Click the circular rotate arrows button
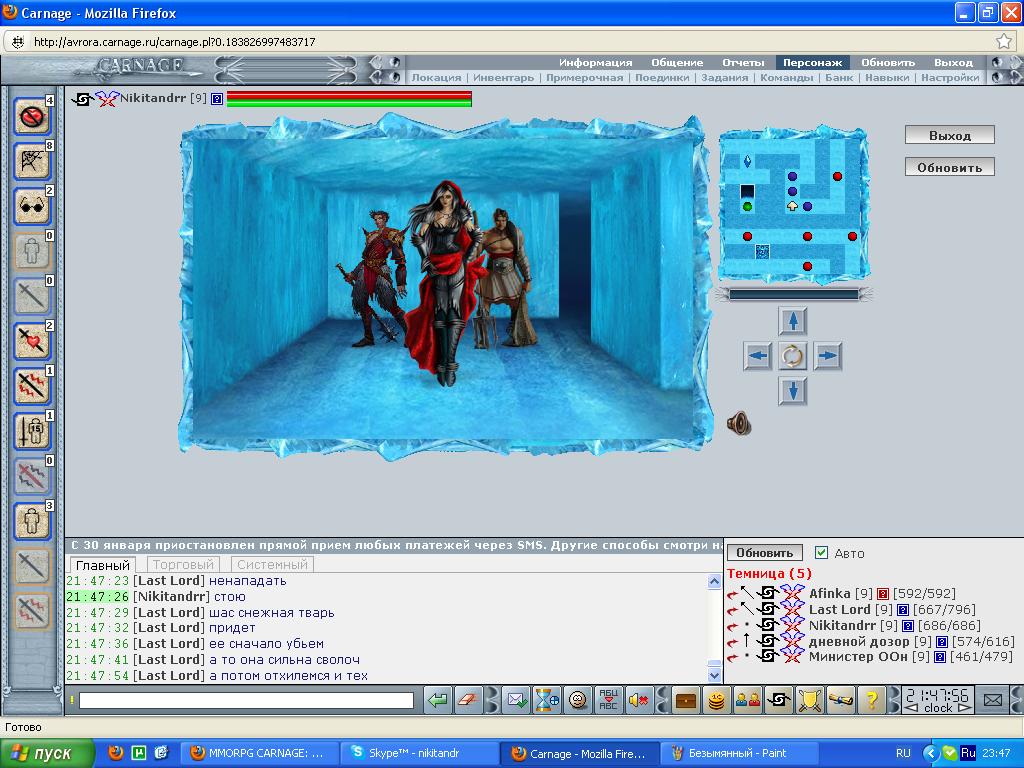The width and height of the screenshot is (1024, 768). click(793, 356)
